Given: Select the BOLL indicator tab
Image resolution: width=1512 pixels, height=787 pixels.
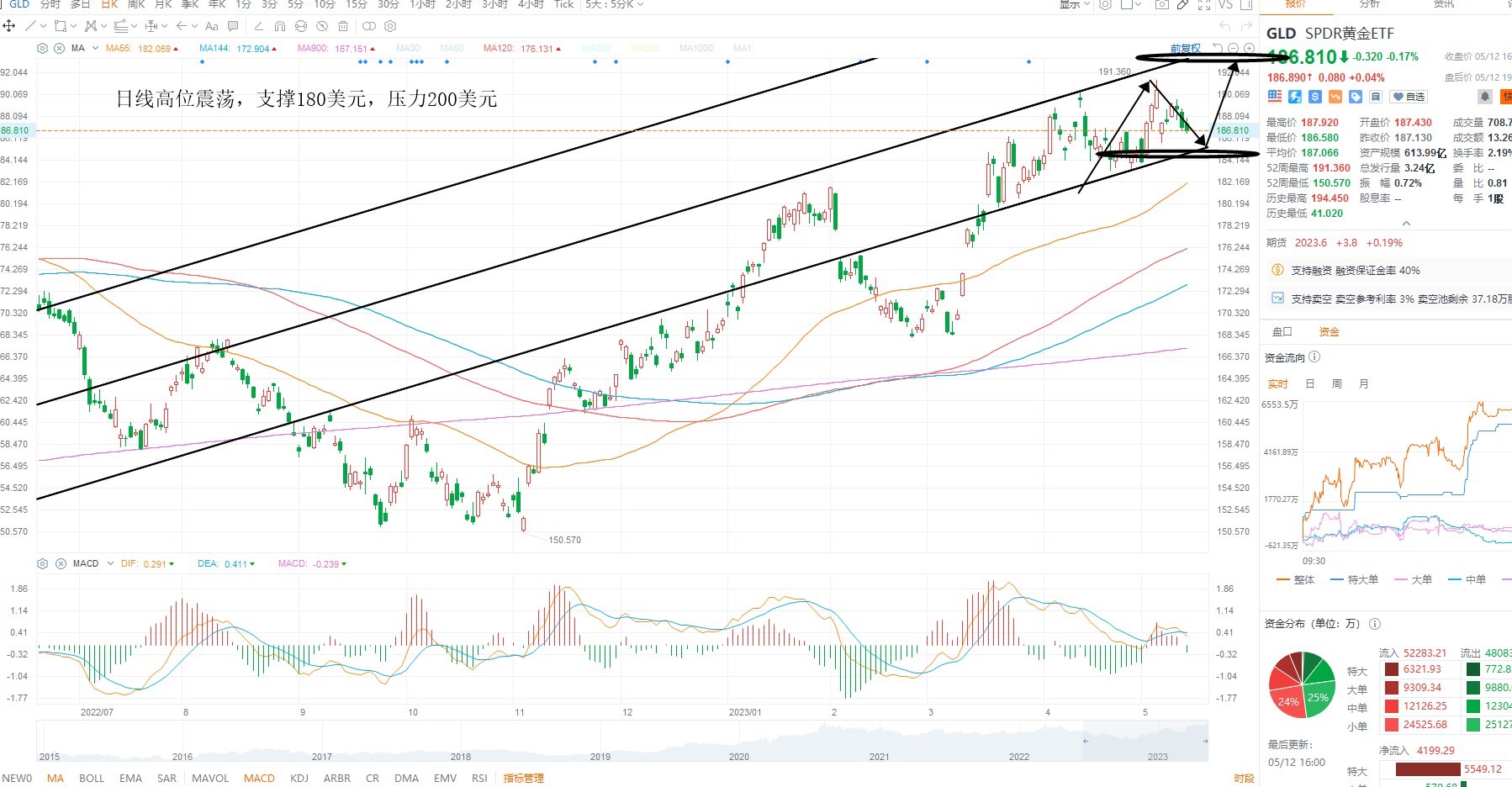Looking at the screenshot, I should click(x=92, y=779).
